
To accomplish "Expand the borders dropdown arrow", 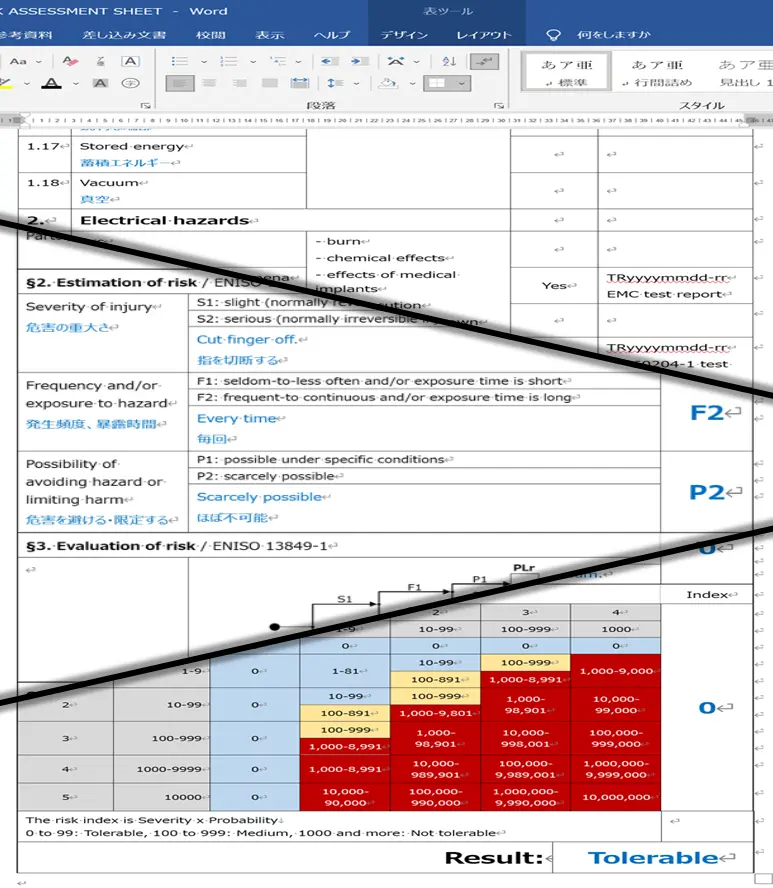I will tap(463, 84).
